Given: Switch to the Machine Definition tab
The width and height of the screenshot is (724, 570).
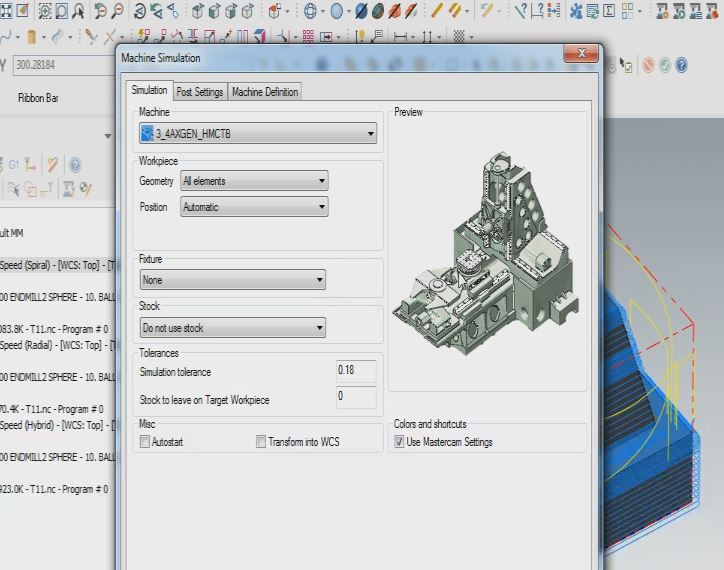Looking at the screenshot, I should point(265,92).
